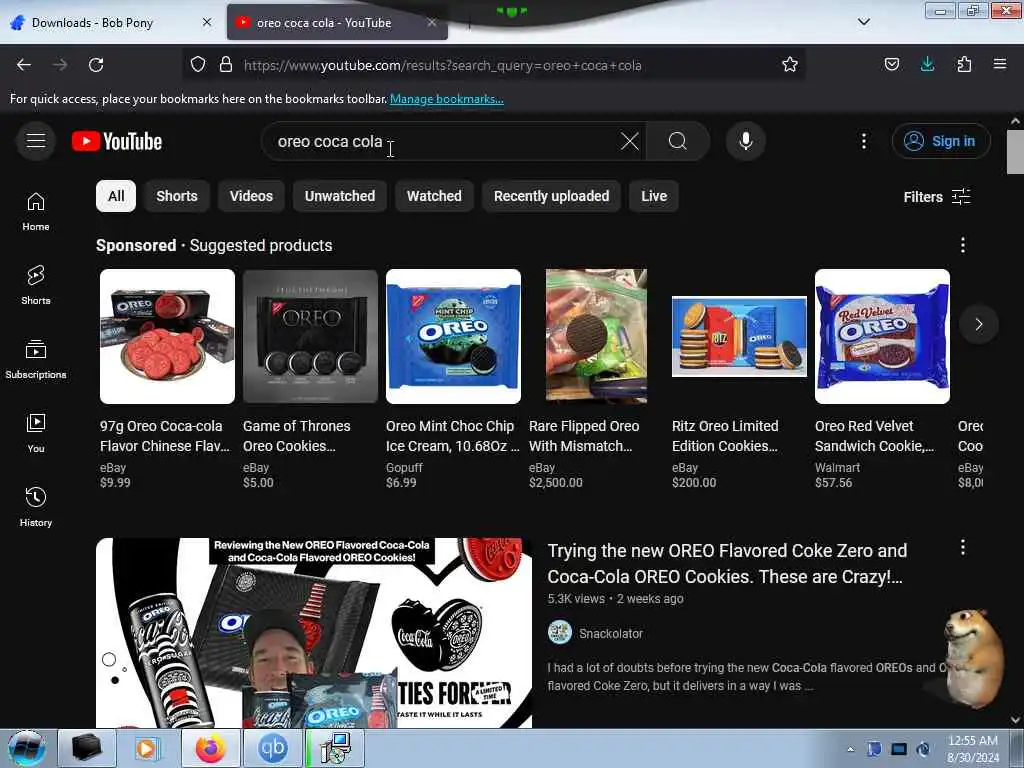The width and height of the screenshot is (1024, 768).
Task: Select the Live filter chip
Action: 654,196
